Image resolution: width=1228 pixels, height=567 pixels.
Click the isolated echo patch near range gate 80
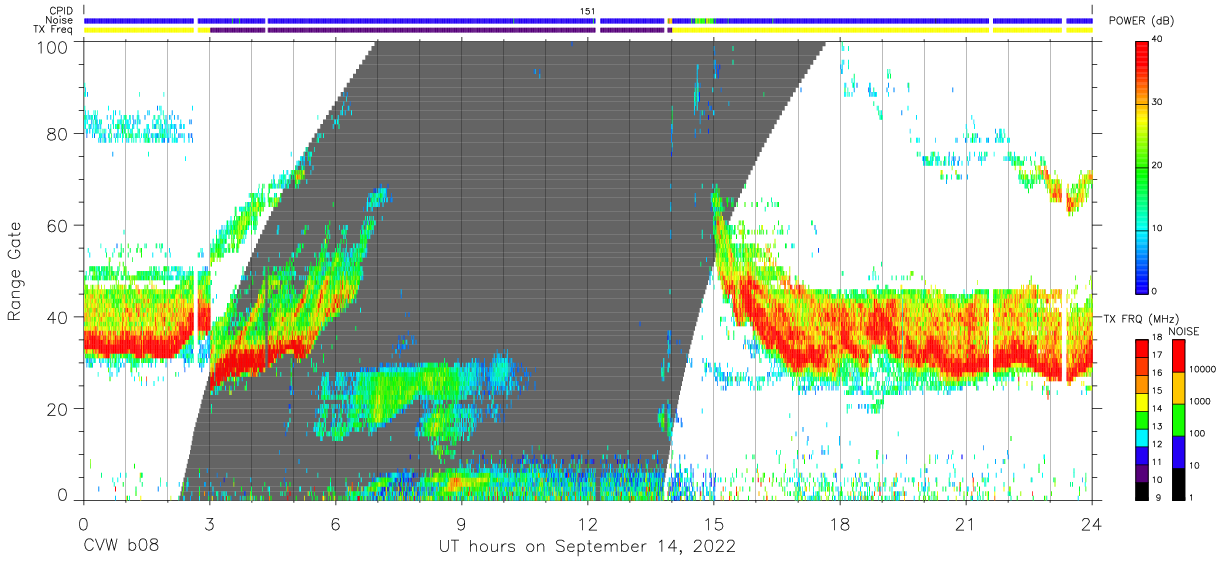(x=138, y=127)
